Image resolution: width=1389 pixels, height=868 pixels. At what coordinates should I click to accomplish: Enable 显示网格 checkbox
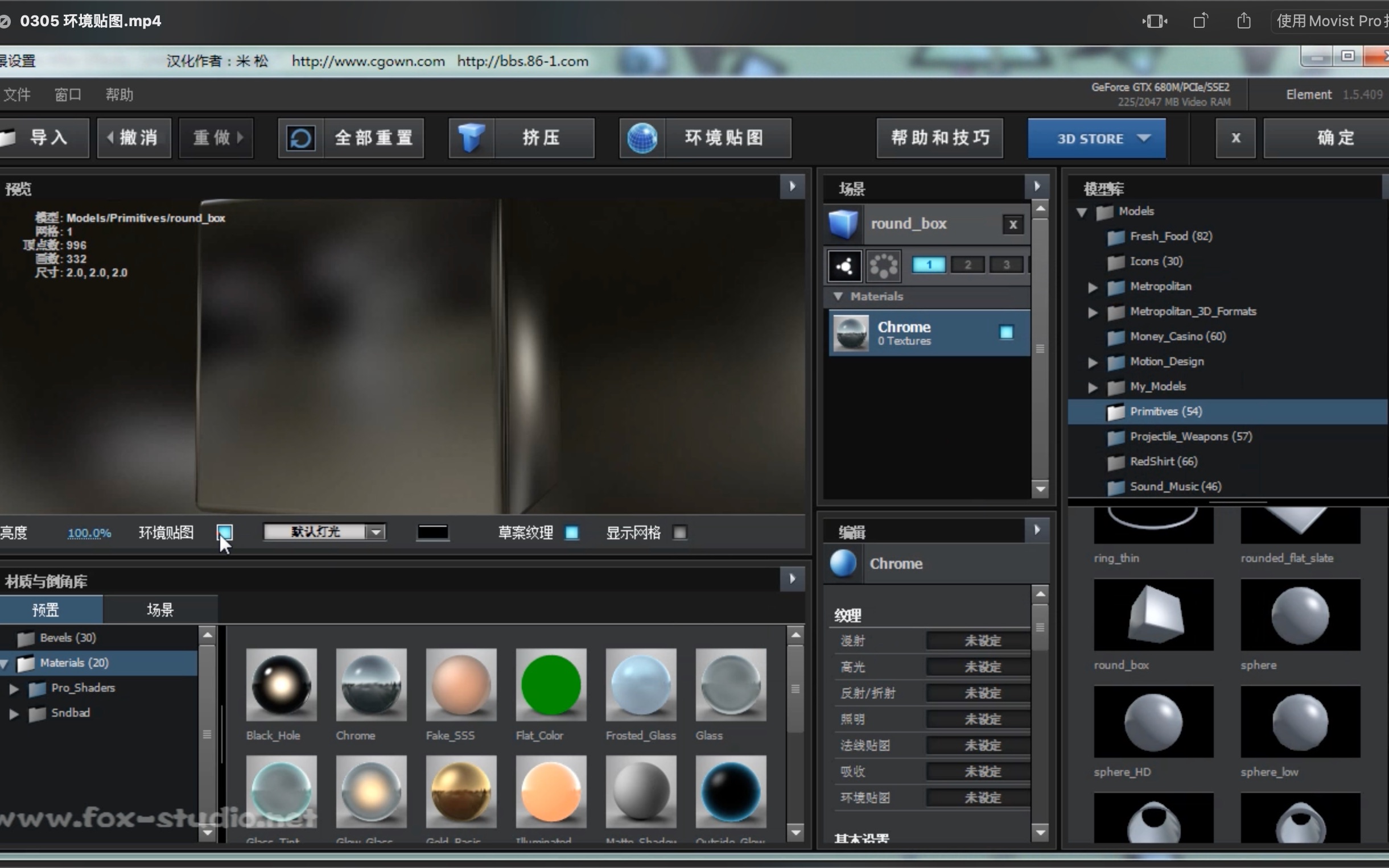680,533
